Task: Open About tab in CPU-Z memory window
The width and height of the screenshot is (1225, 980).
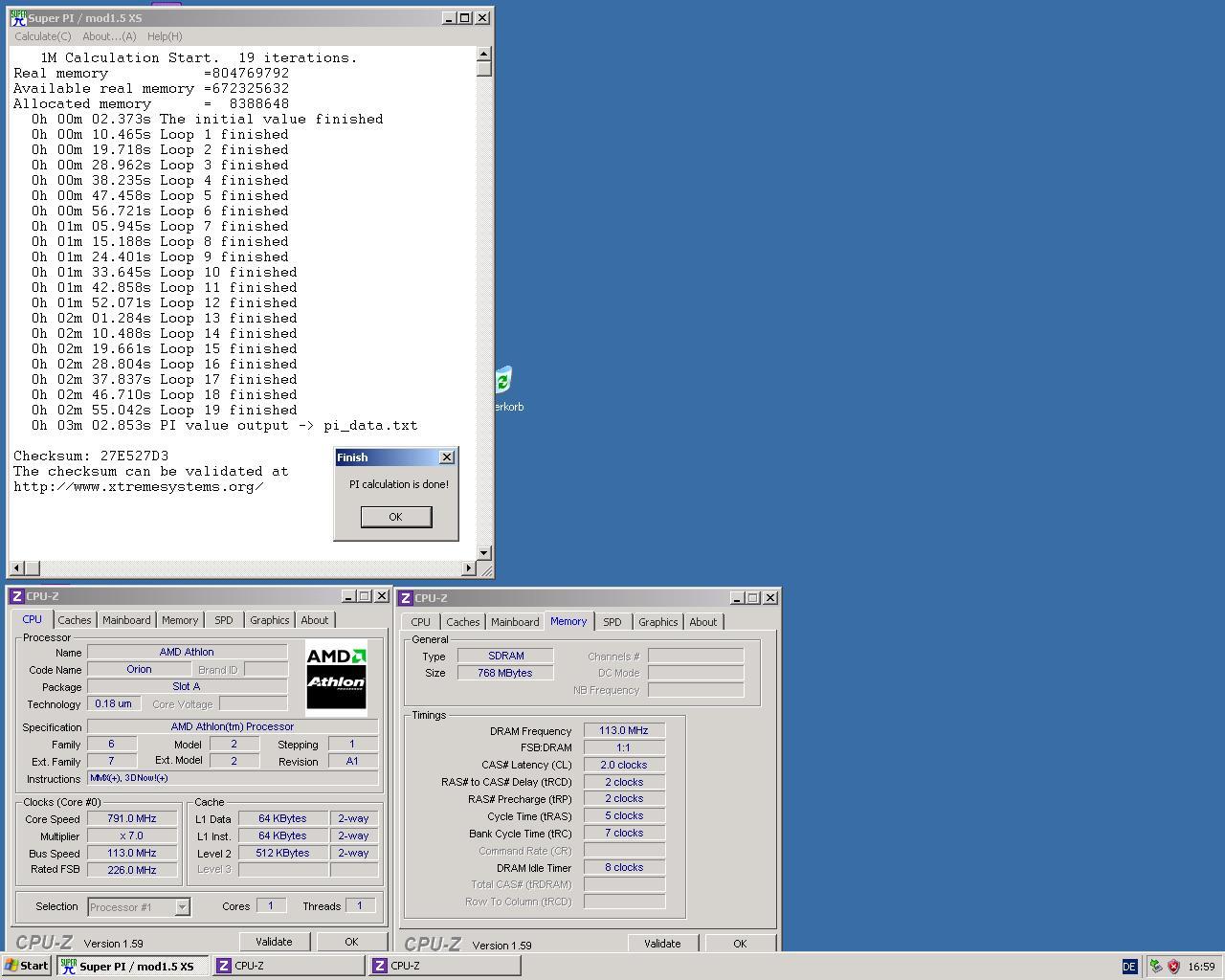Action: tap(703, 622)
